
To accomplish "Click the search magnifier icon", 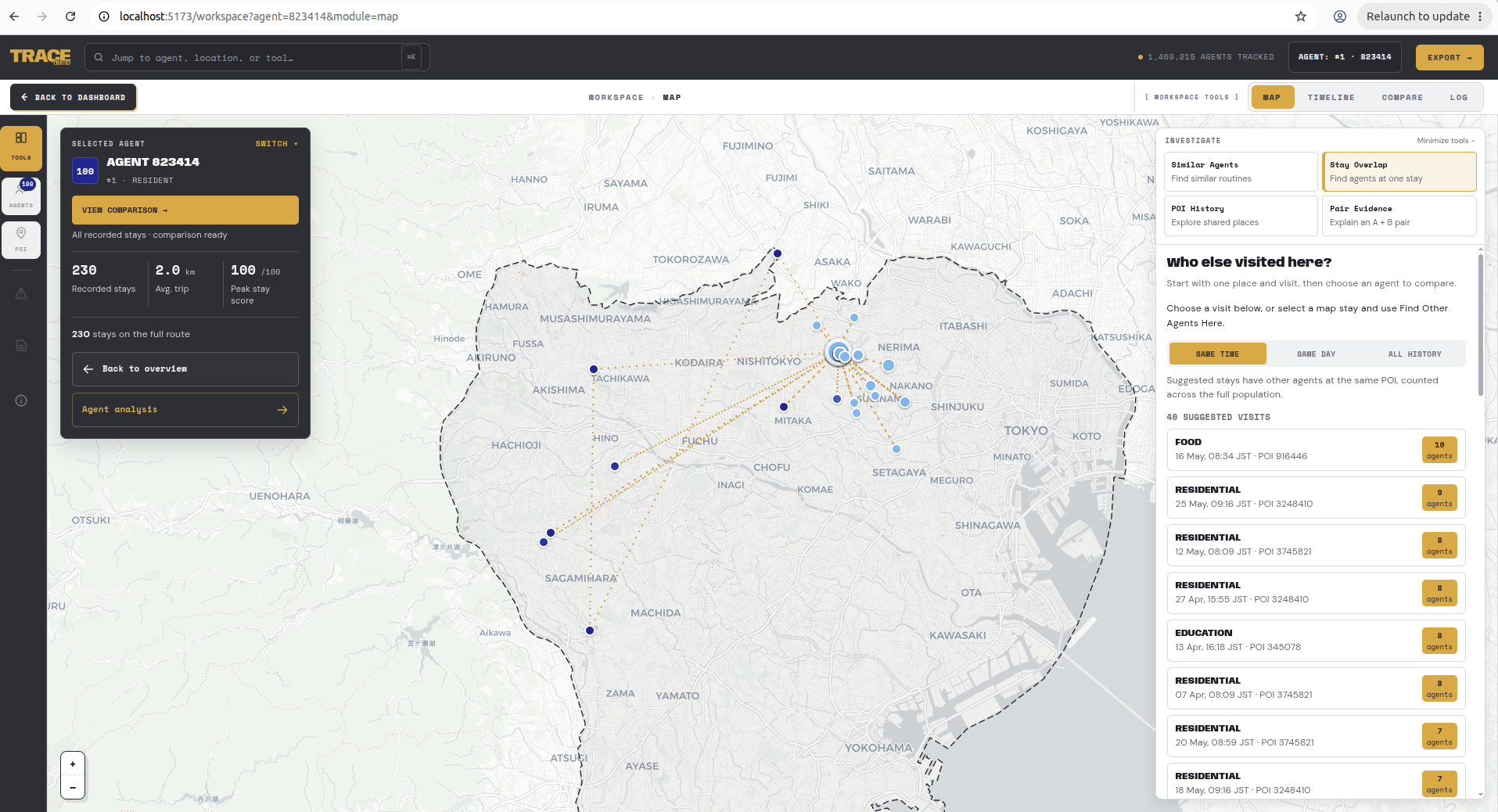I will (99, 57).
